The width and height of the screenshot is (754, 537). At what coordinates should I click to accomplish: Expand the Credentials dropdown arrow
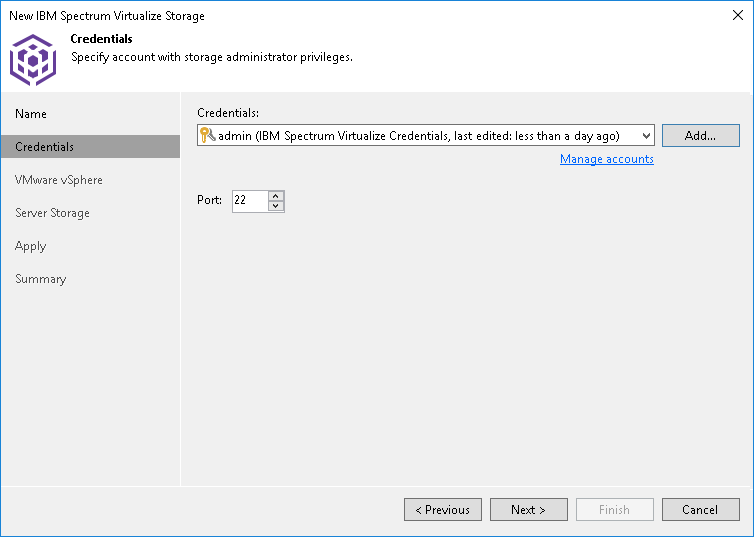(645, 136)
